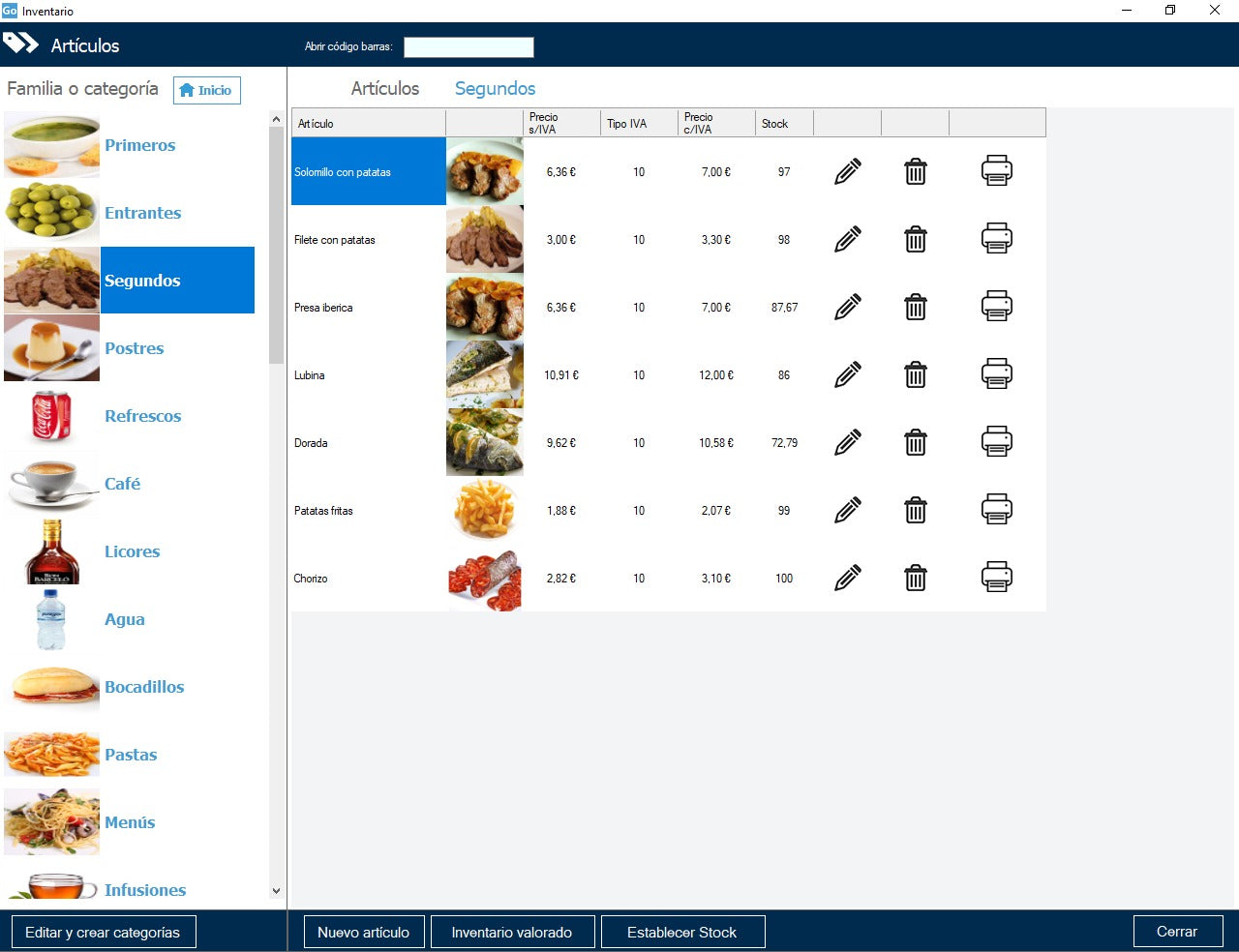The image size is (1239, 952).
Task: Click the pencil edit icon for Lubina
Action: point(847,374)
